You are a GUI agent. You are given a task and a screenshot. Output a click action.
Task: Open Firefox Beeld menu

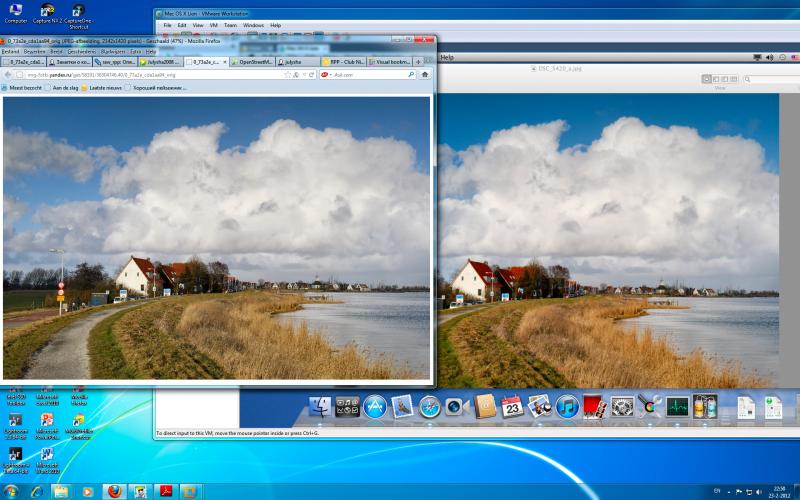click(x=56, y=52)
